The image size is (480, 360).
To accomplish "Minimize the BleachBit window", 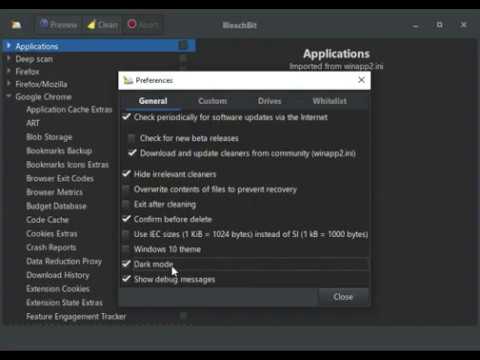I will click(x=415, y=25).
